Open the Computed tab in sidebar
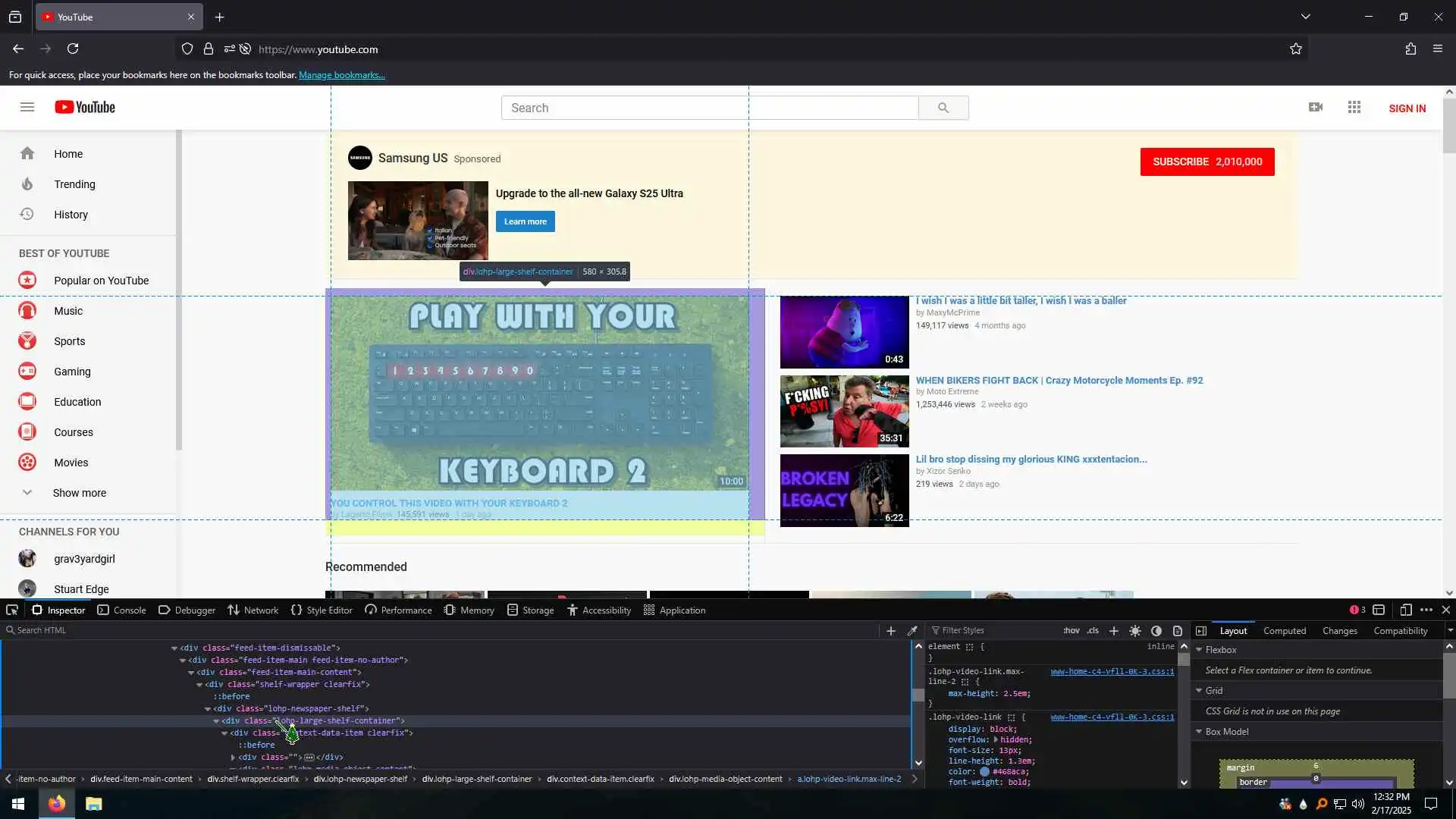The height and width of the screenshot is (819, 1456). tap(1284, 630)
